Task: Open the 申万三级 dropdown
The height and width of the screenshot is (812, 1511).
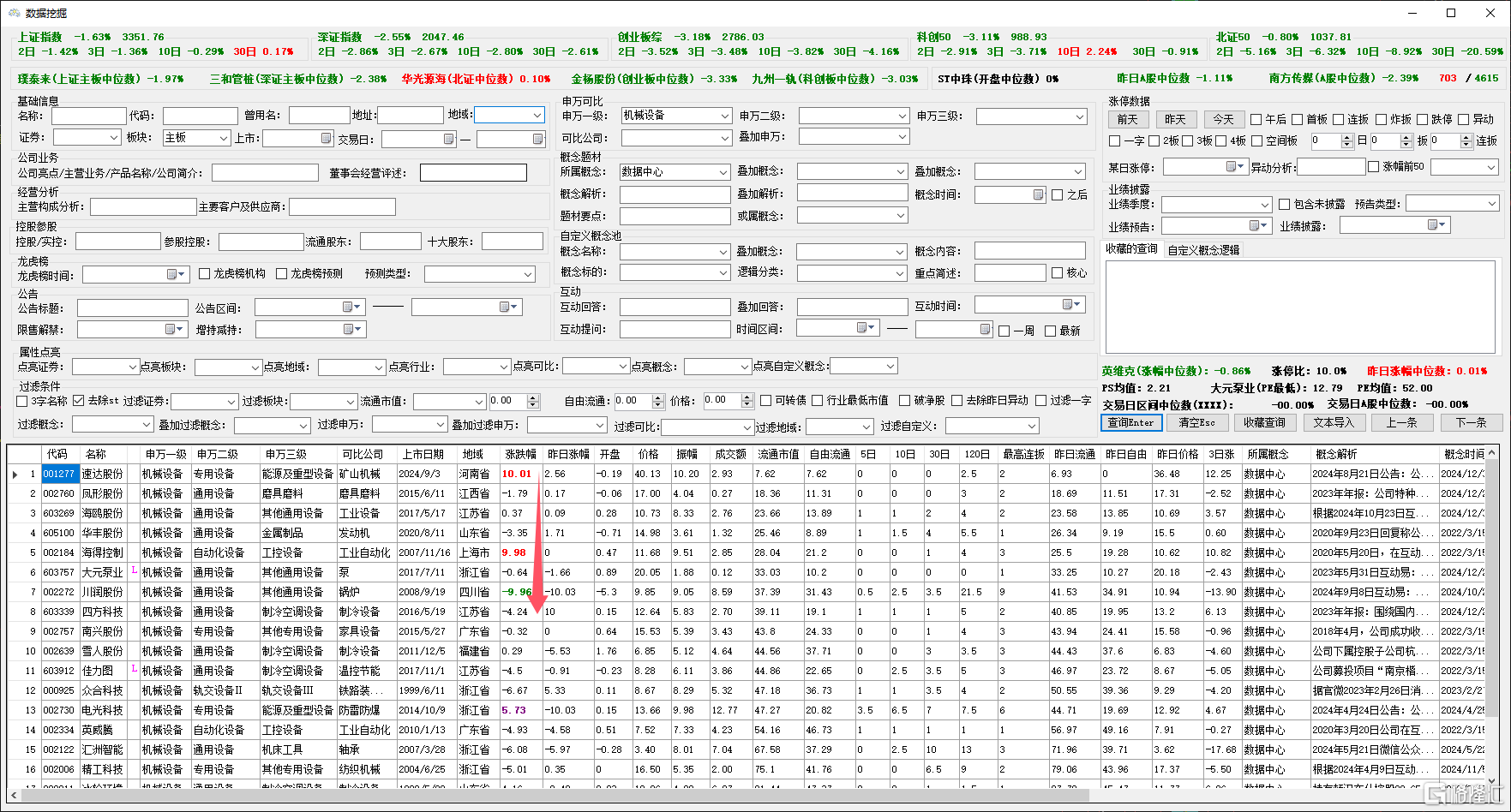Action: [1080, 116]
